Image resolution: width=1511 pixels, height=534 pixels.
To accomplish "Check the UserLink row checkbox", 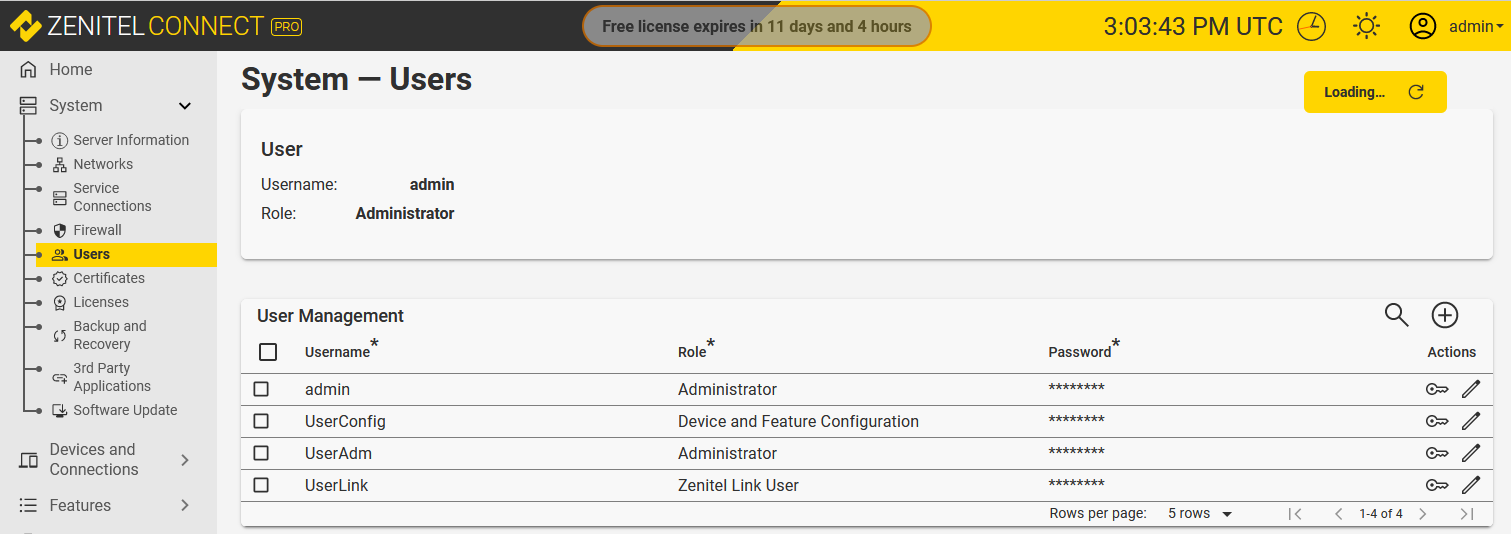I will (x=261, y=485).
